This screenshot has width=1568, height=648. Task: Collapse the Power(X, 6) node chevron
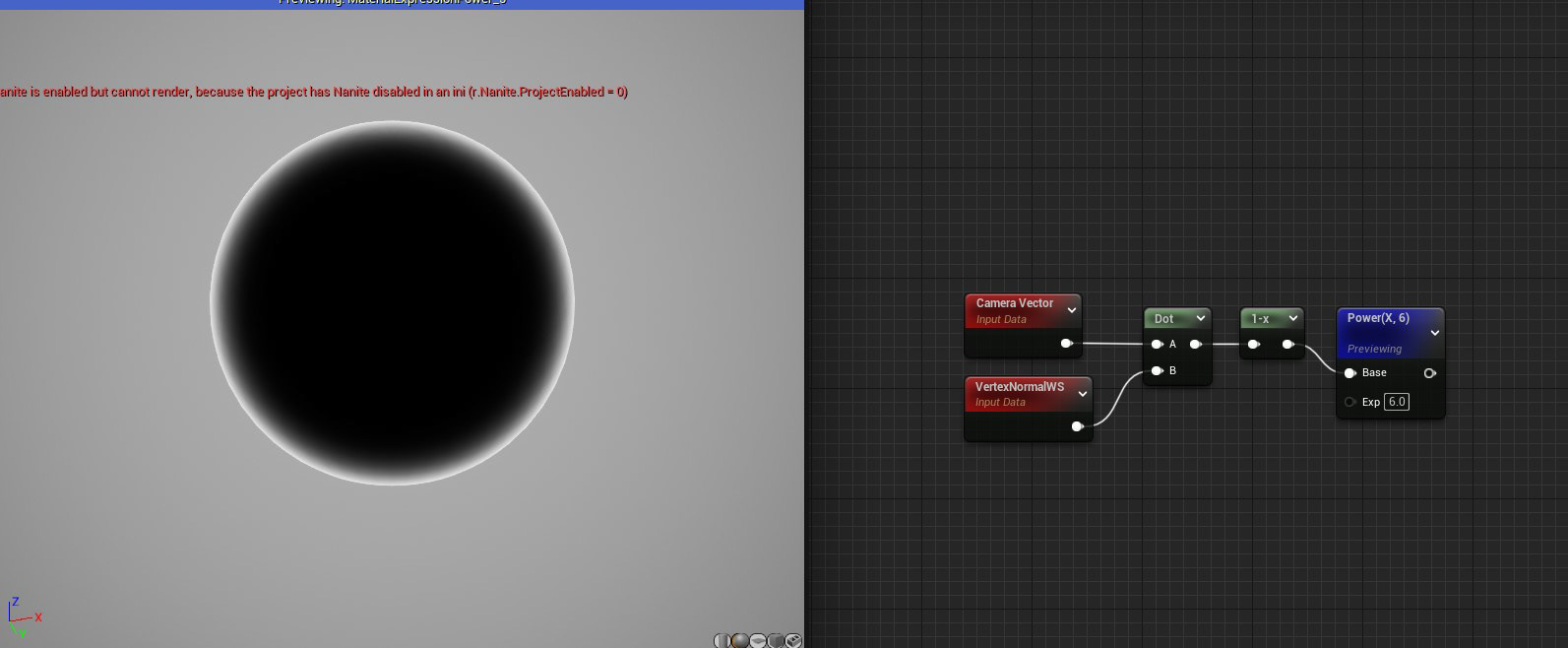[1435, 333]
